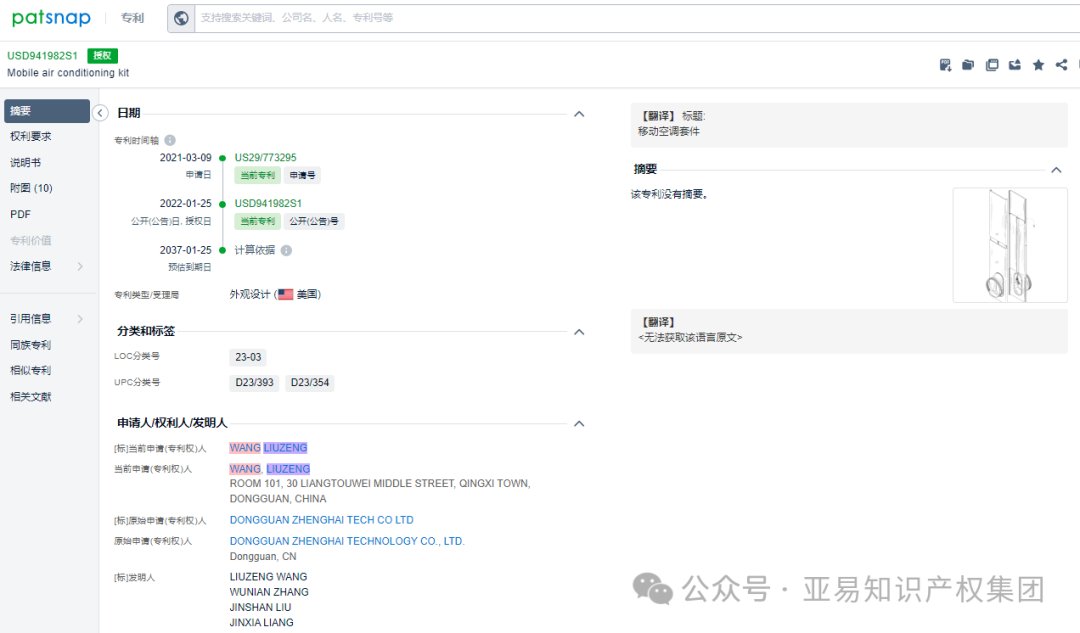Screen dimensions: 1080x633
Task: Open the stacked windows compare icon
Action: point(992,65)
